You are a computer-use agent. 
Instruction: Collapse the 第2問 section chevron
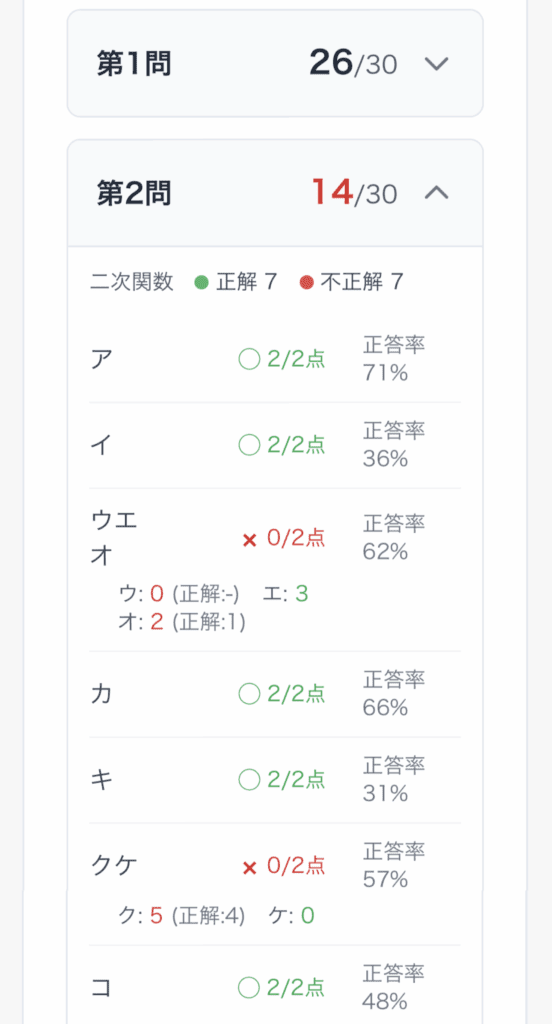tap(436, 193)
